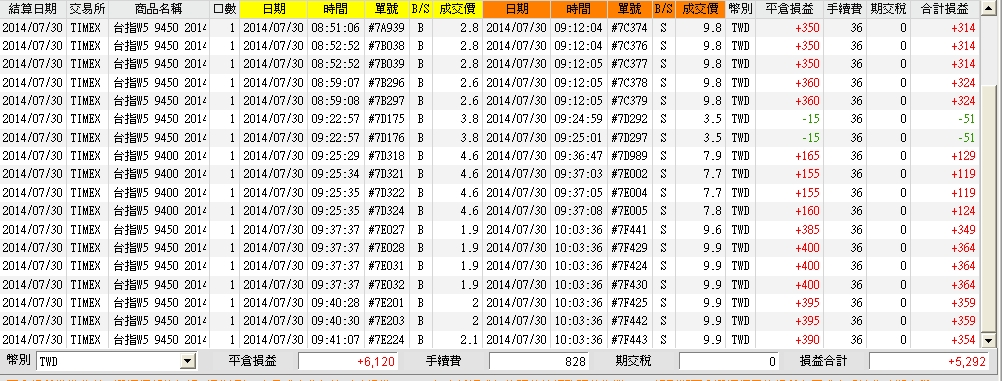1002x381 pixels.
Task: Select the row with order #7A939
Action: [x=489, y=28]
